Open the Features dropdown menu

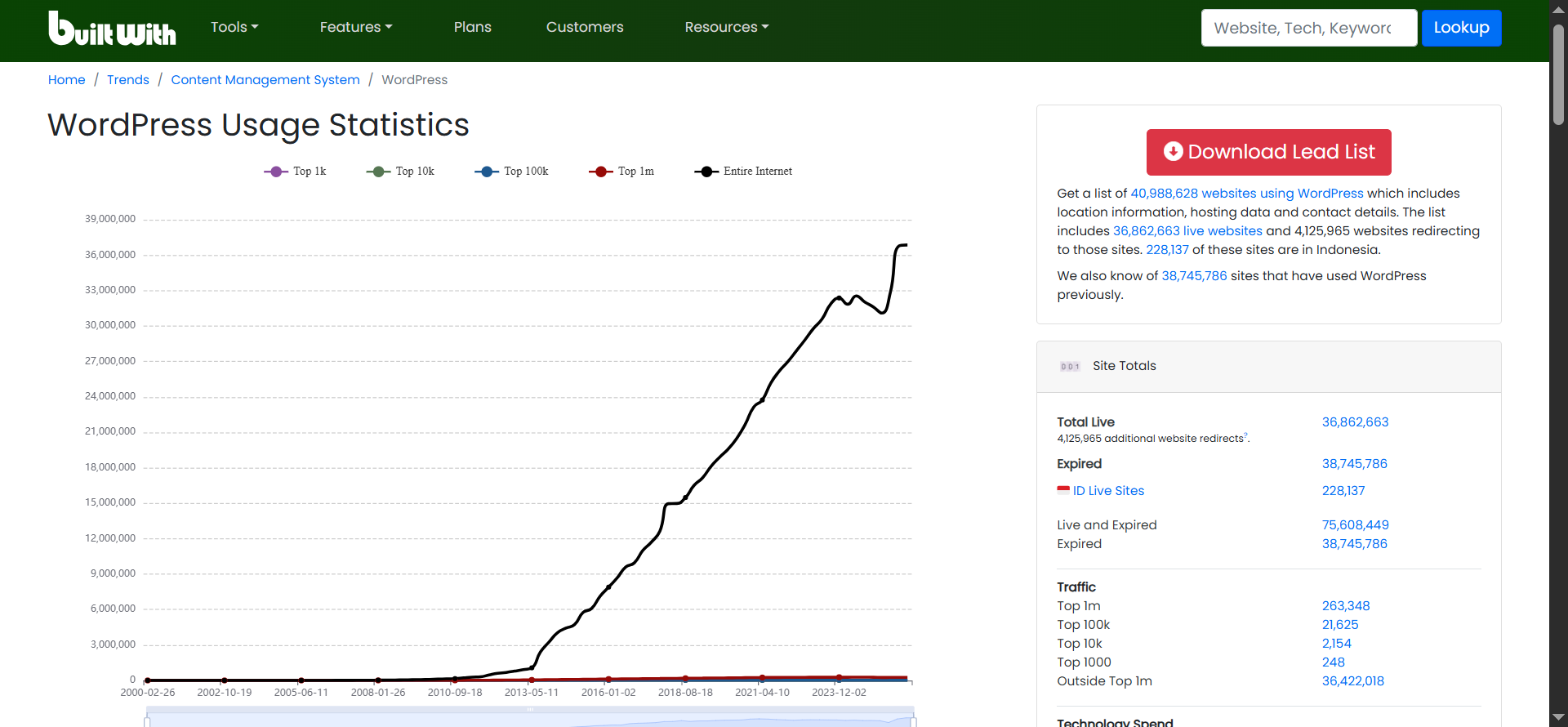[x=356, y=27]
